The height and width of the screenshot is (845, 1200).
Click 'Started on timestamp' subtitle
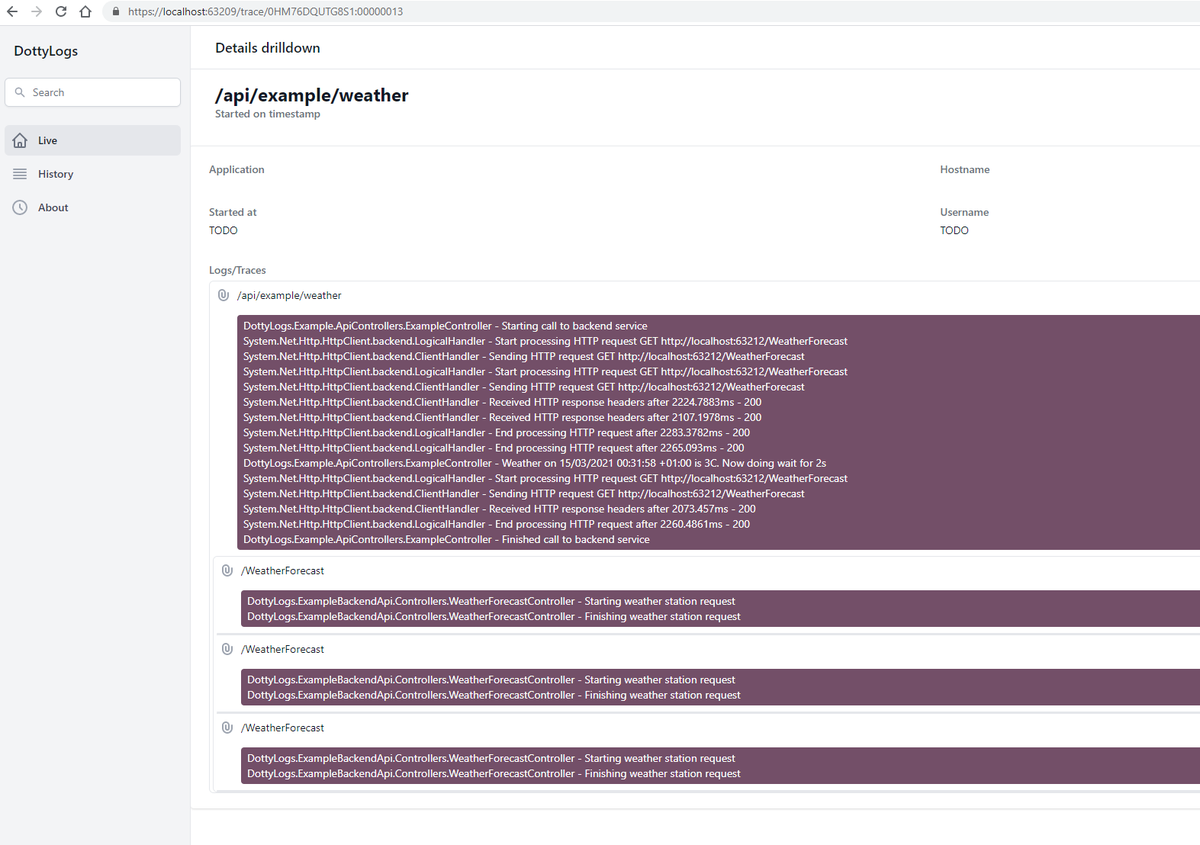(x=268, y=114)
